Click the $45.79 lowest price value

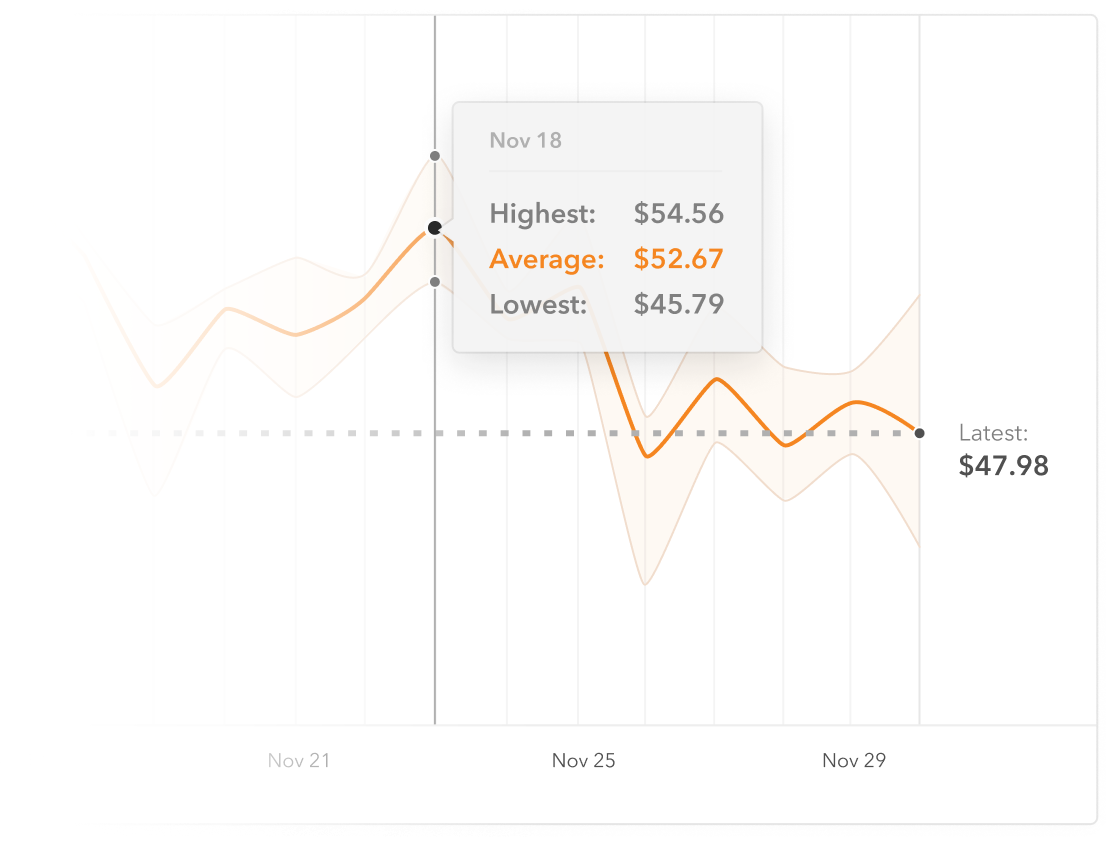678,304
